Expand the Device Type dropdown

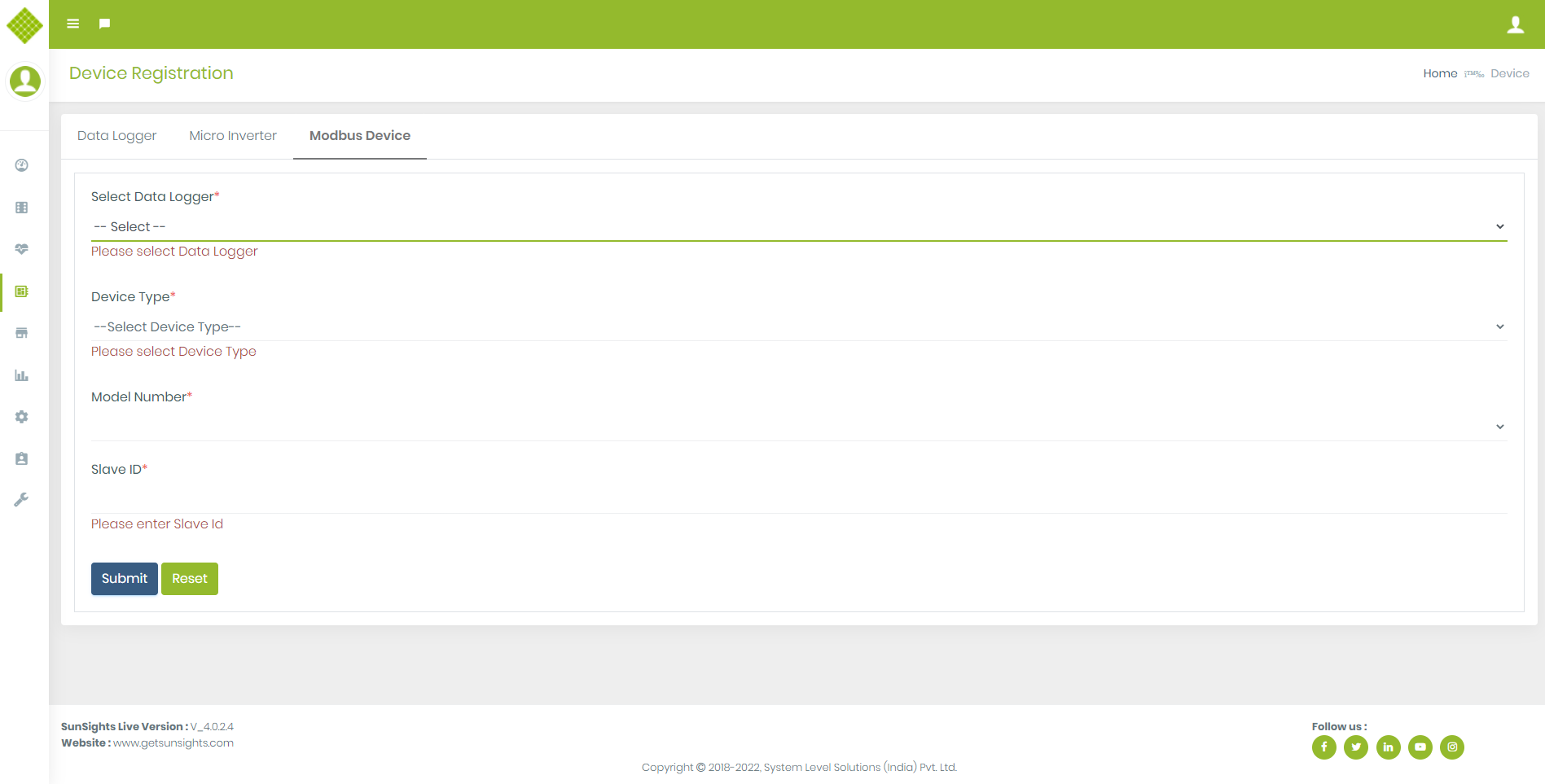[x=798, y=327]
